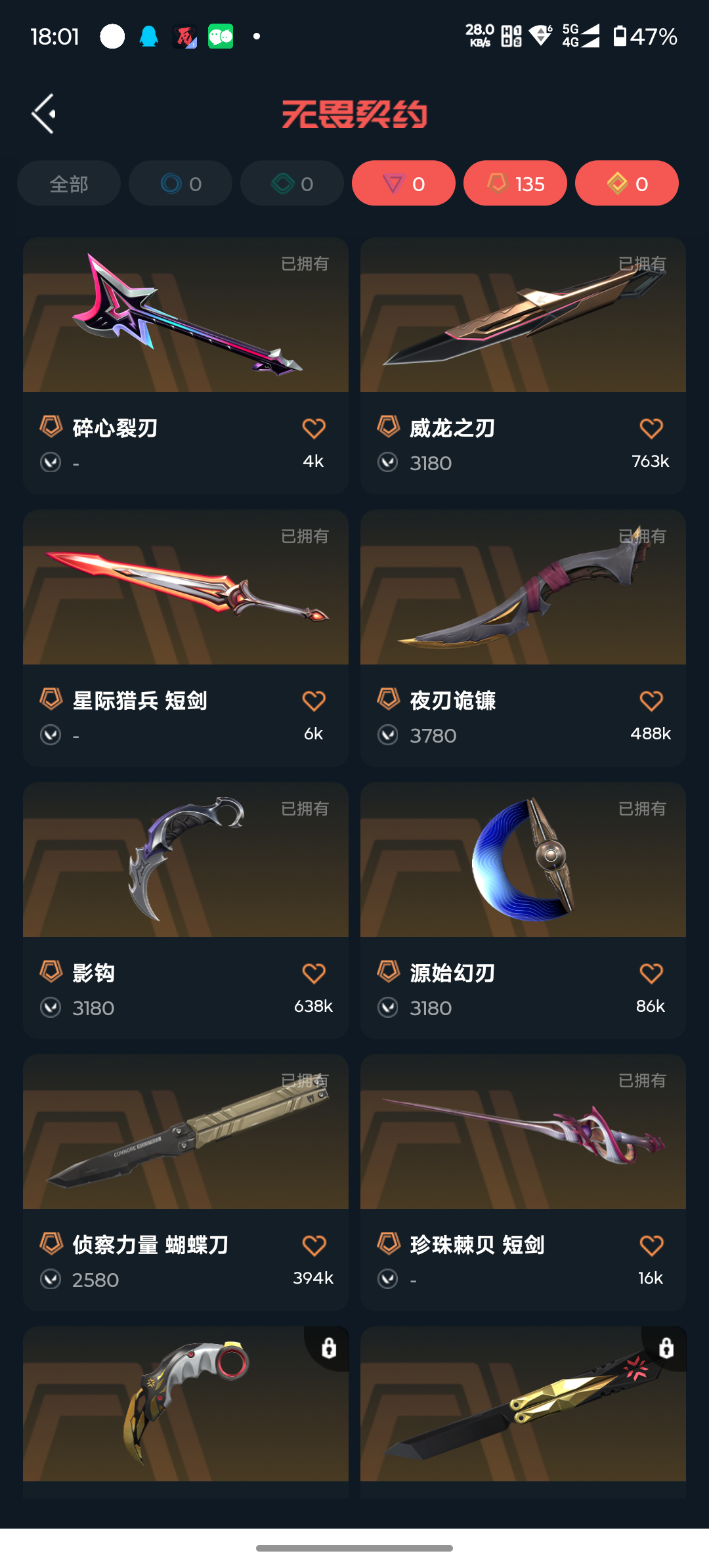Toggle the orange tier filter showing 135

click(515, 183)
